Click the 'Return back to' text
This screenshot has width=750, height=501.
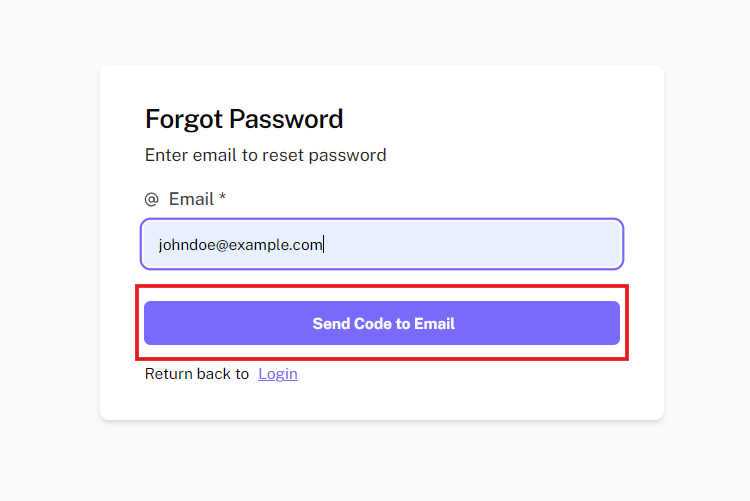pyautogui.click(x=197, y=374)
